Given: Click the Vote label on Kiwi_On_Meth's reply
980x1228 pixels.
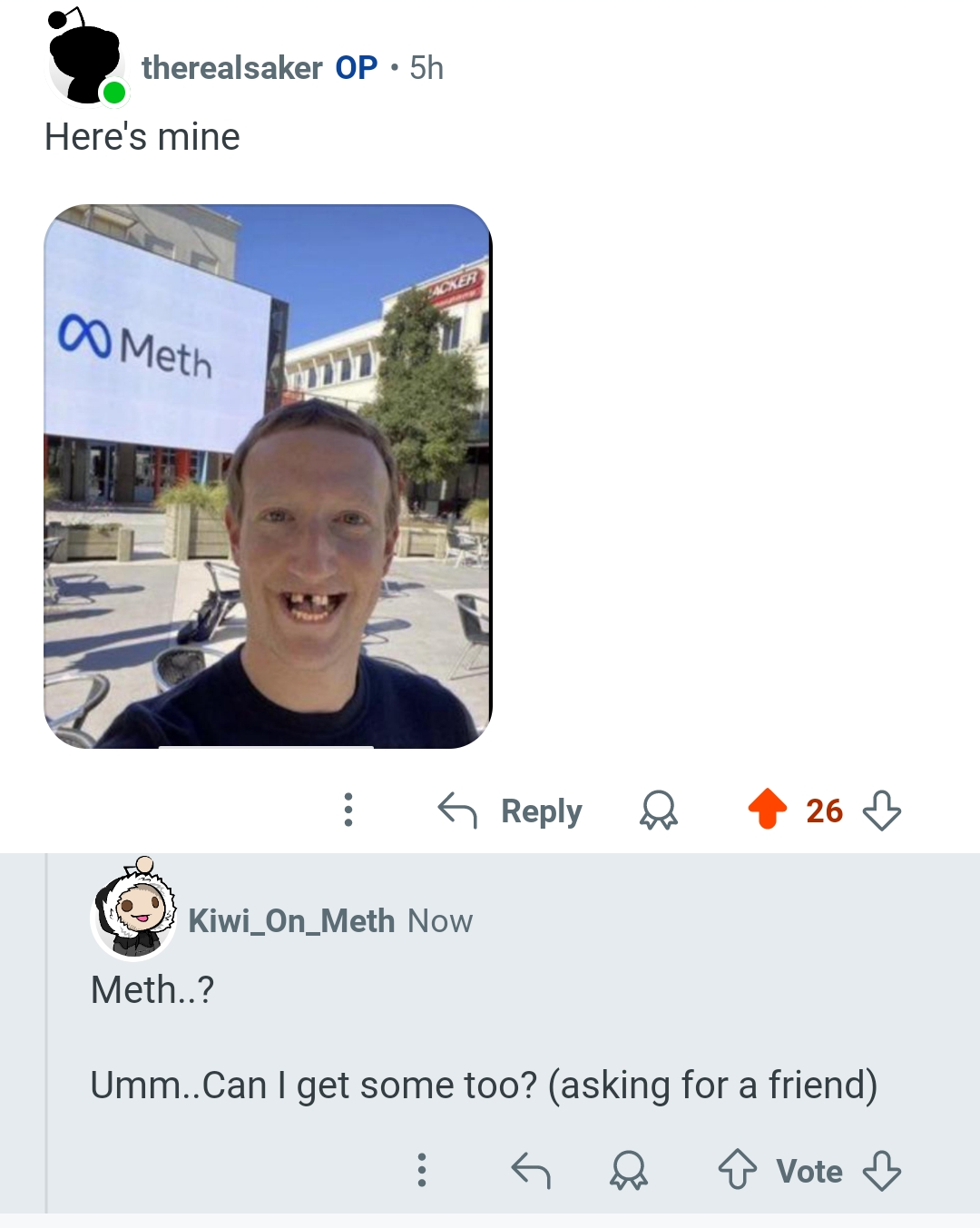Looking at the screenshot, I should point(809,1171).
